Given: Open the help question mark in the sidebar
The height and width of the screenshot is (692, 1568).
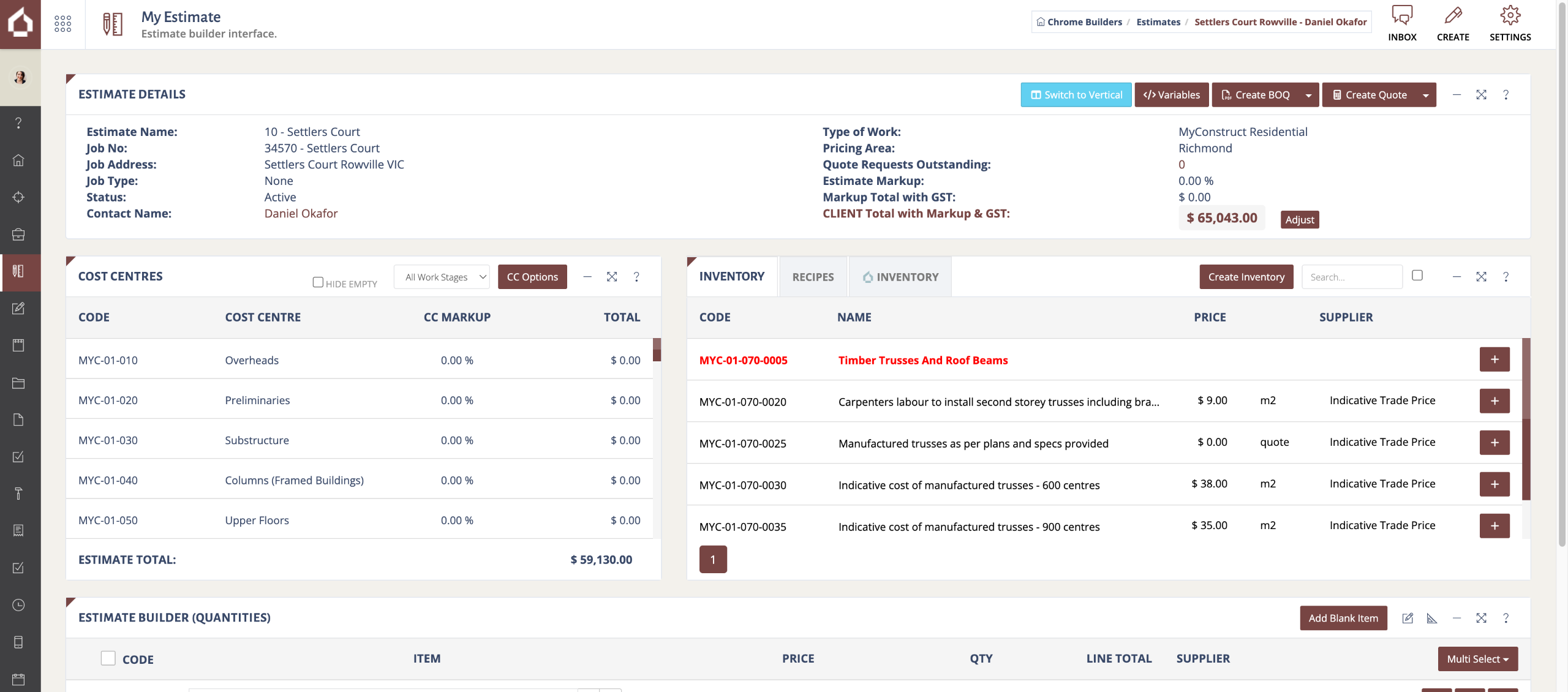Looking at the screenshot, I should tap(18, 123).
